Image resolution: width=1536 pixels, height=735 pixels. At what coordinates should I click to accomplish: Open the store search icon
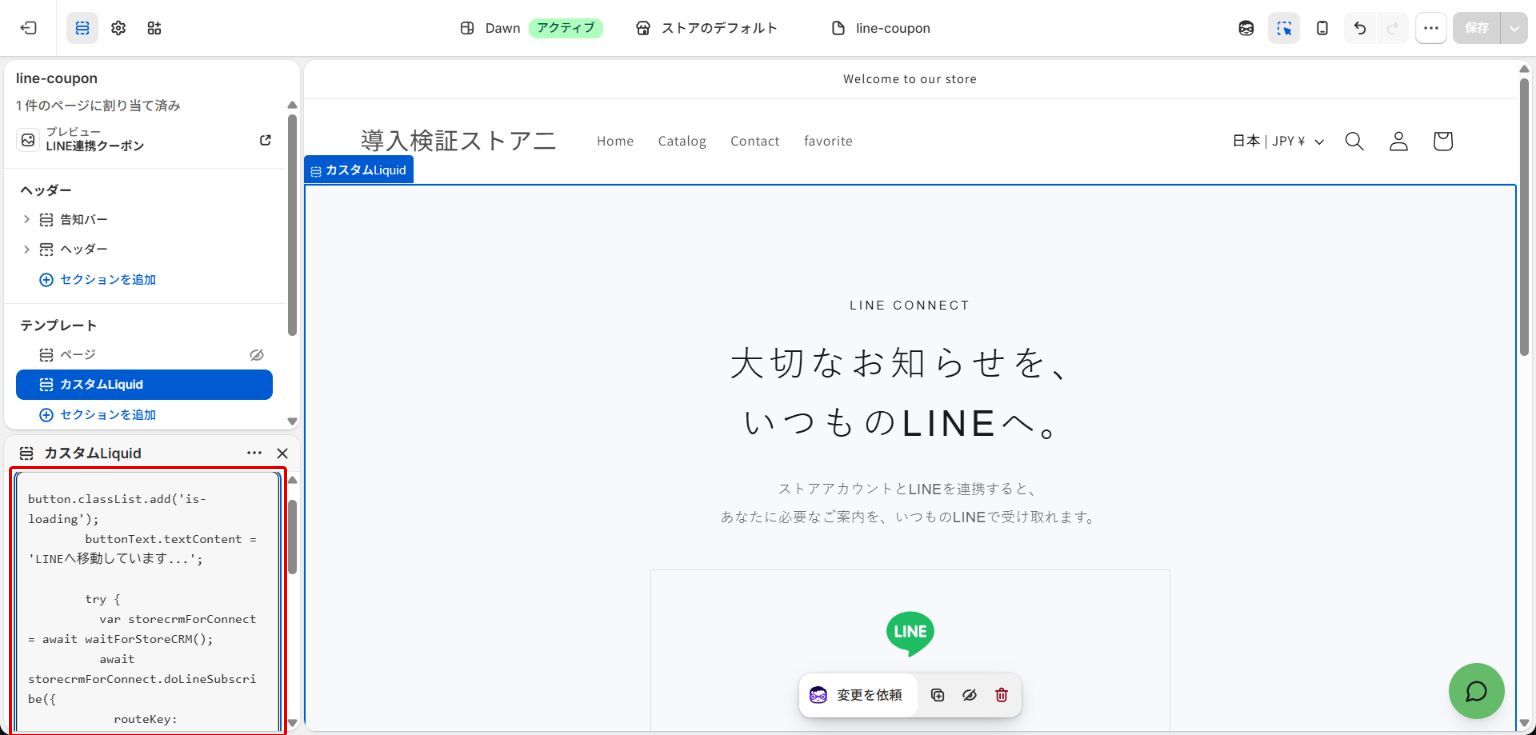pyautogui.click(x=1354, y=141)
